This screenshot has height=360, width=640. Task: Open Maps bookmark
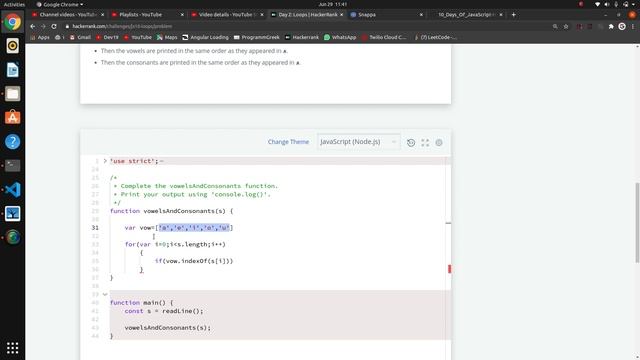(x=167, y=37)
